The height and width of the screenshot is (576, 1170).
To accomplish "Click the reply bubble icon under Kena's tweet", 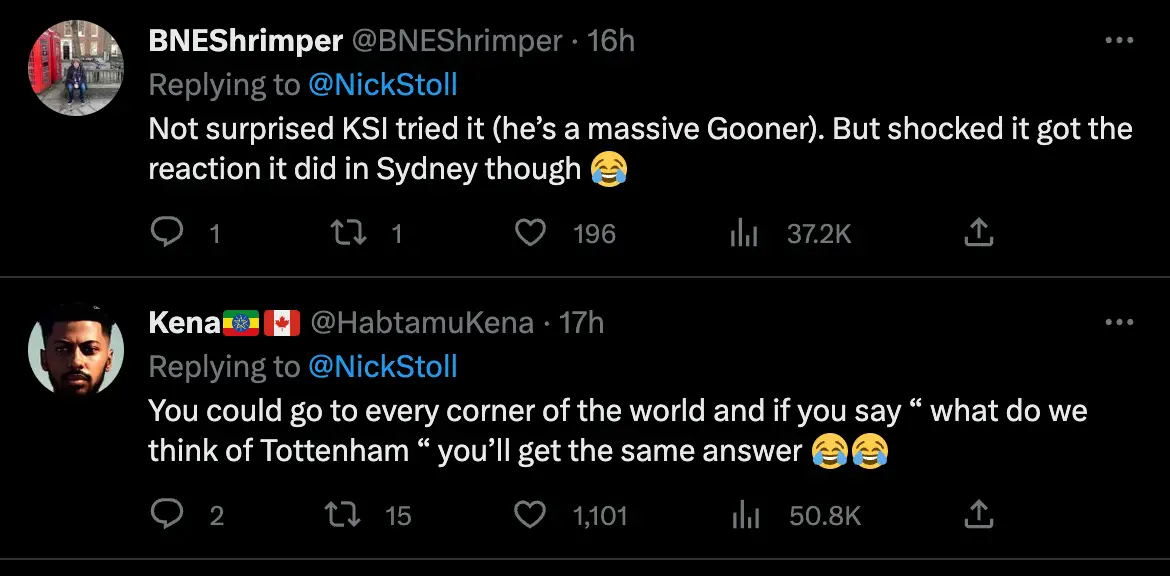I will pyautogui.click(x=170, y=514).
